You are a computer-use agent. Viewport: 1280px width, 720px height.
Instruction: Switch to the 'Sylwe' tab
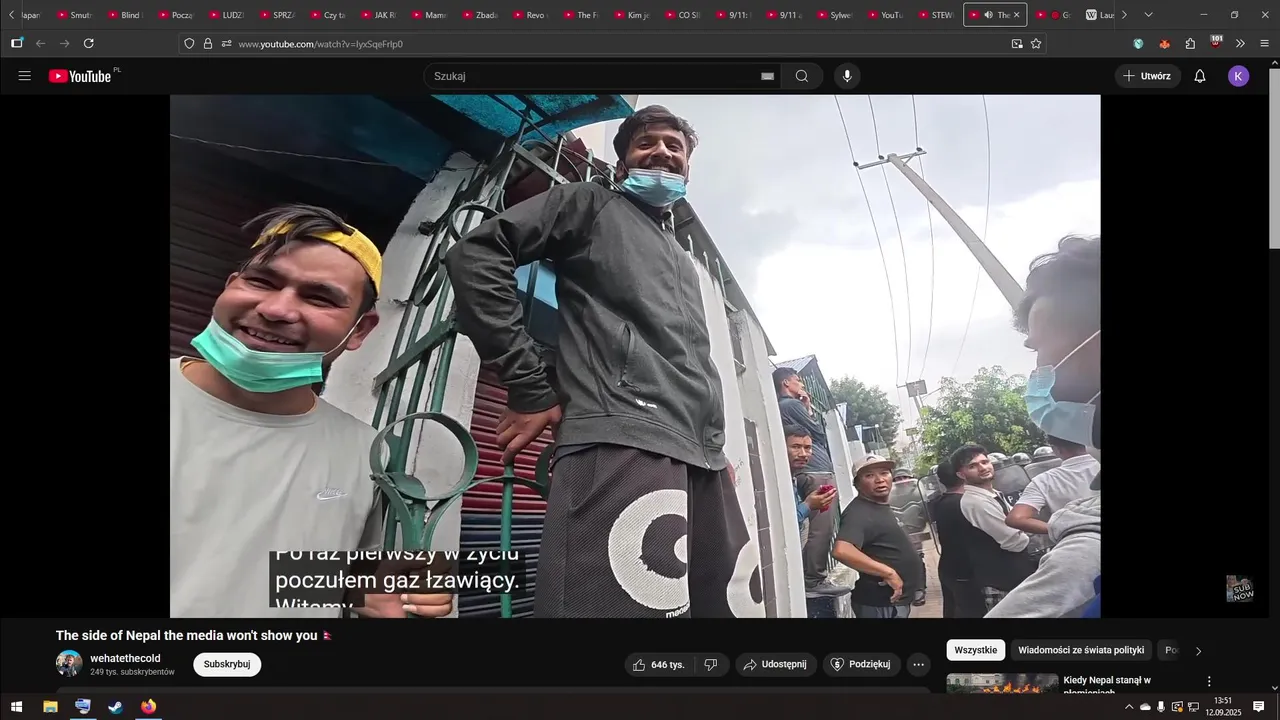[x=835, y=15]
